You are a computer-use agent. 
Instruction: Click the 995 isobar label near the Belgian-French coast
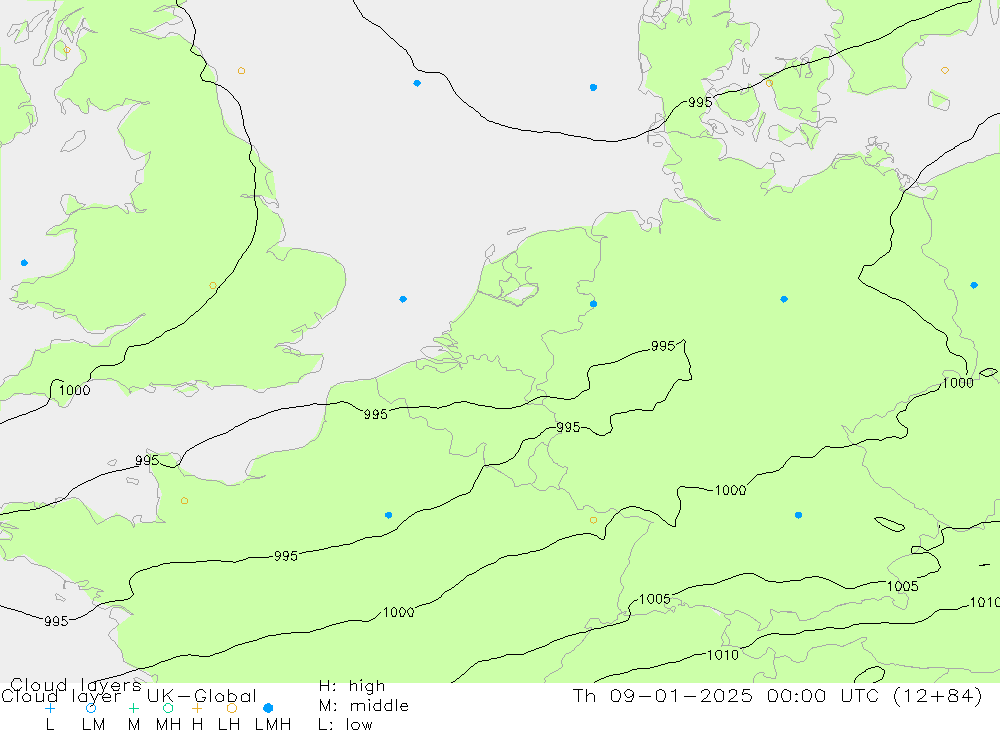coord(376,415)
